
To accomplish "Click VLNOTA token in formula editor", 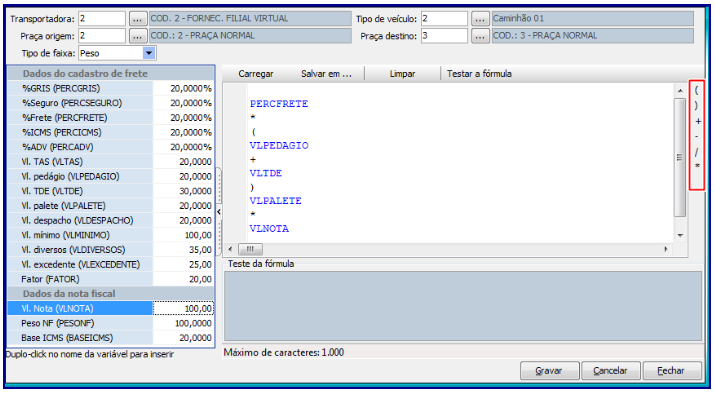I will 269,228.
